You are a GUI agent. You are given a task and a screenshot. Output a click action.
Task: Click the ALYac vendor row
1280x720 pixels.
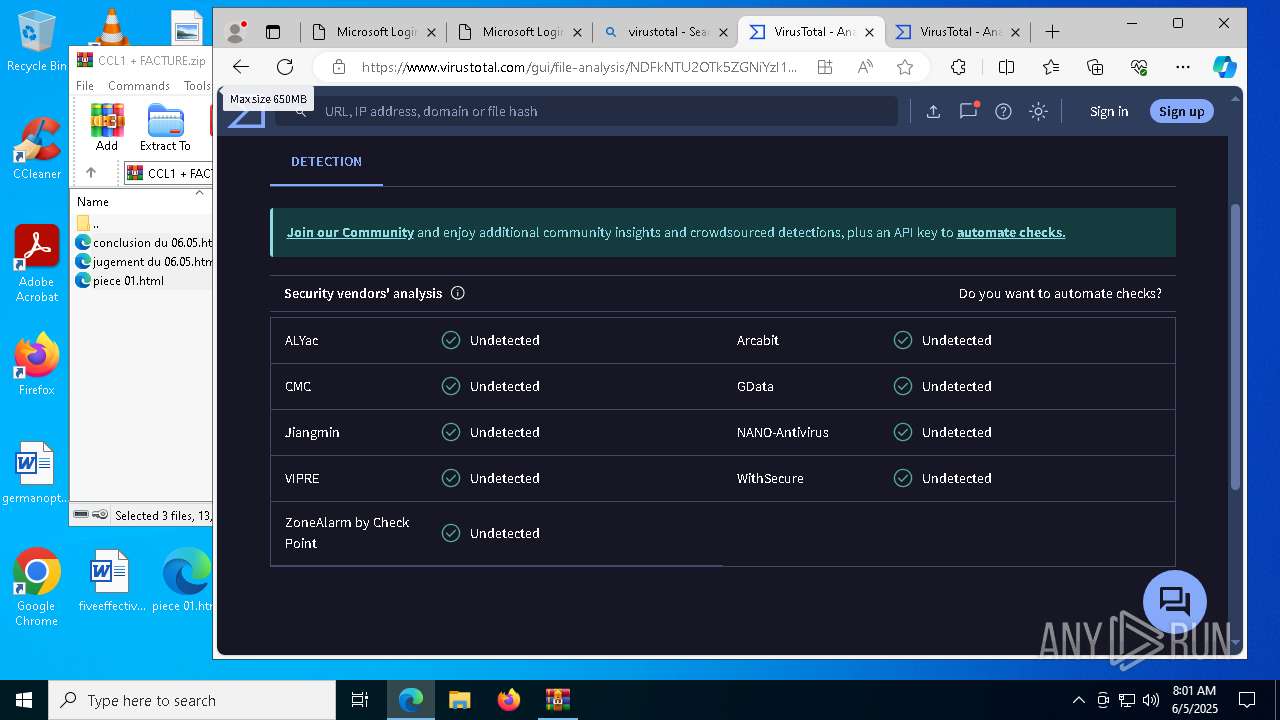[x=496, y=340]
